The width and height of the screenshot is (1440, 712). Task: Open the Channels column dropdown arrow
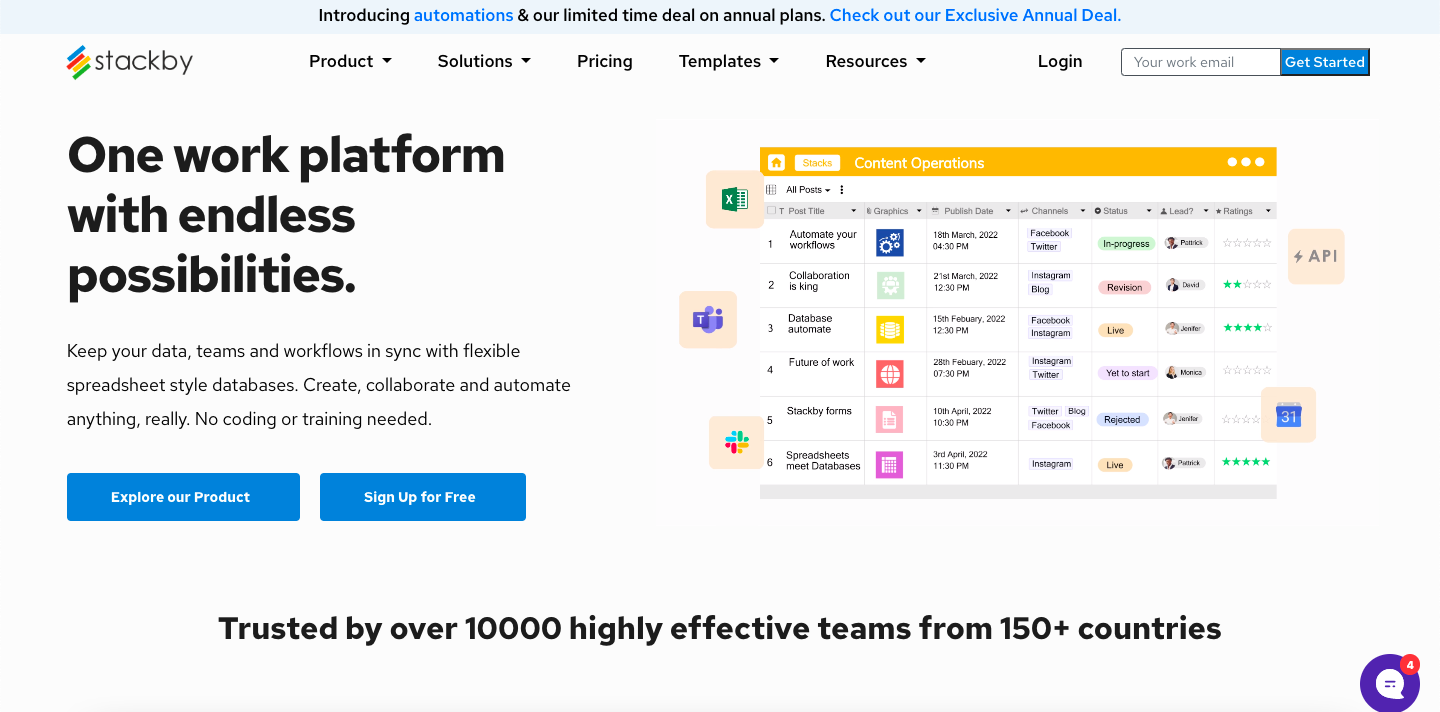[1082, 211]
